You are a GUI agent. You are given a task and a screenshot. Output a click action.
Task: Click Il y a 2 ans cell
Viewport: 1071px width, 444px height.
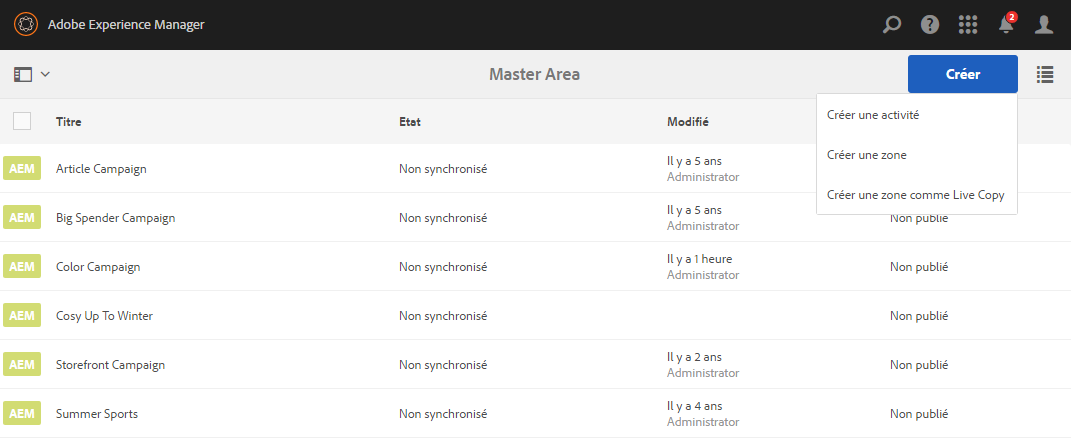[x=695, y=357]
